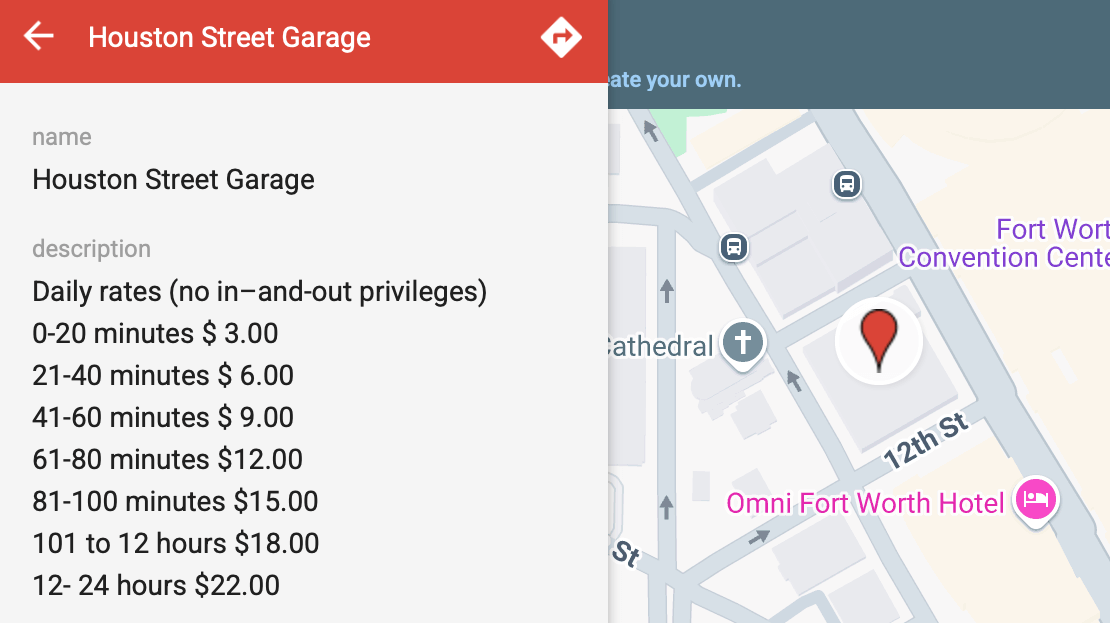Open Omni Fort Worth Hotel label
The image size is (1110, 623).
865,503
